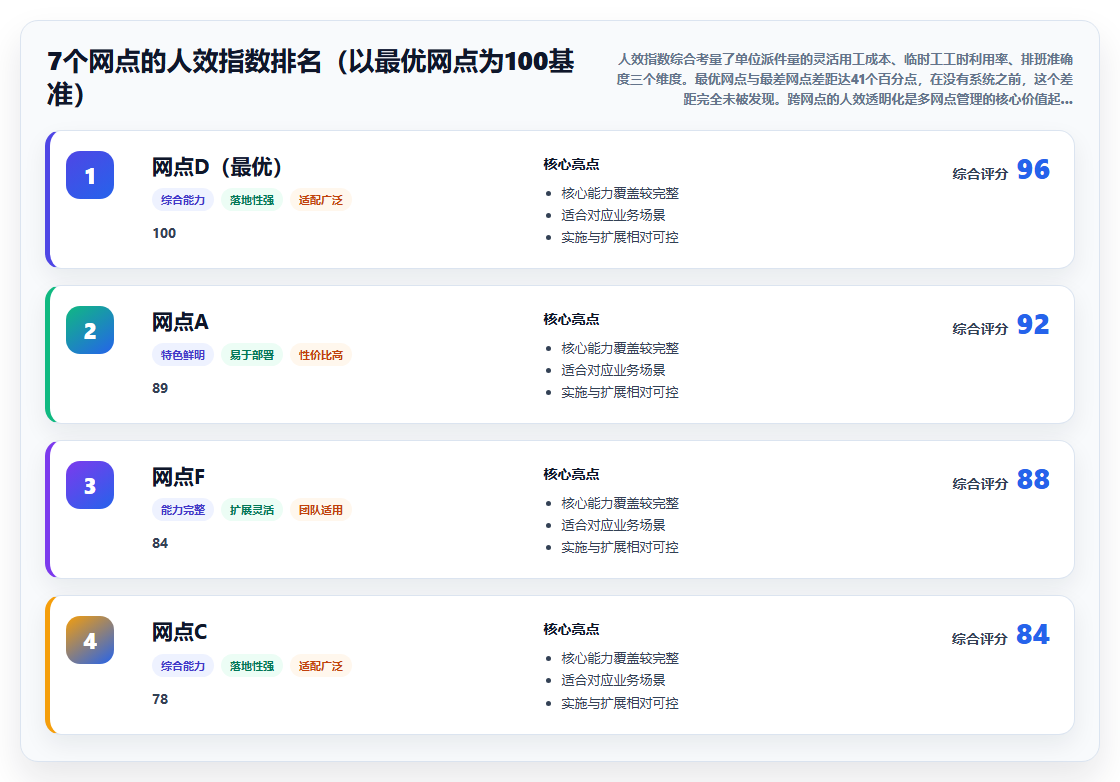Click 核心能力覆盖较完整 bullet in 网点A card
1120x782 pixels.
pyautogui.click(x=620, y=349)
